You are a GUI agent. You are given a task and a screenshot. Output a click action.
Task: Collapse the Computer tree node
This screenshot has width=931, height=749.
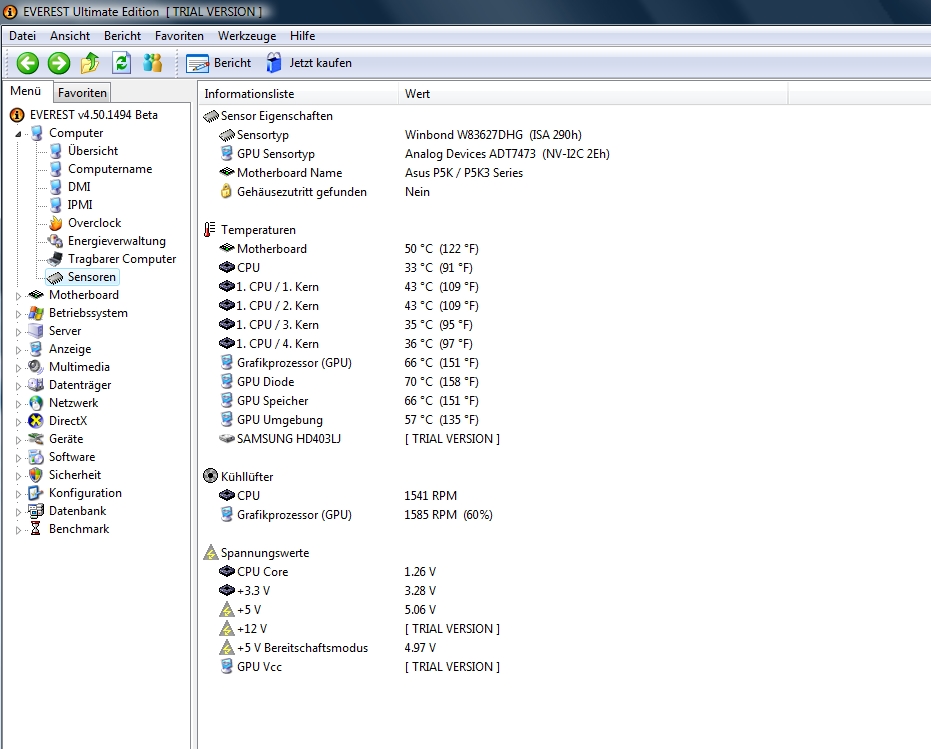point(18,134)
